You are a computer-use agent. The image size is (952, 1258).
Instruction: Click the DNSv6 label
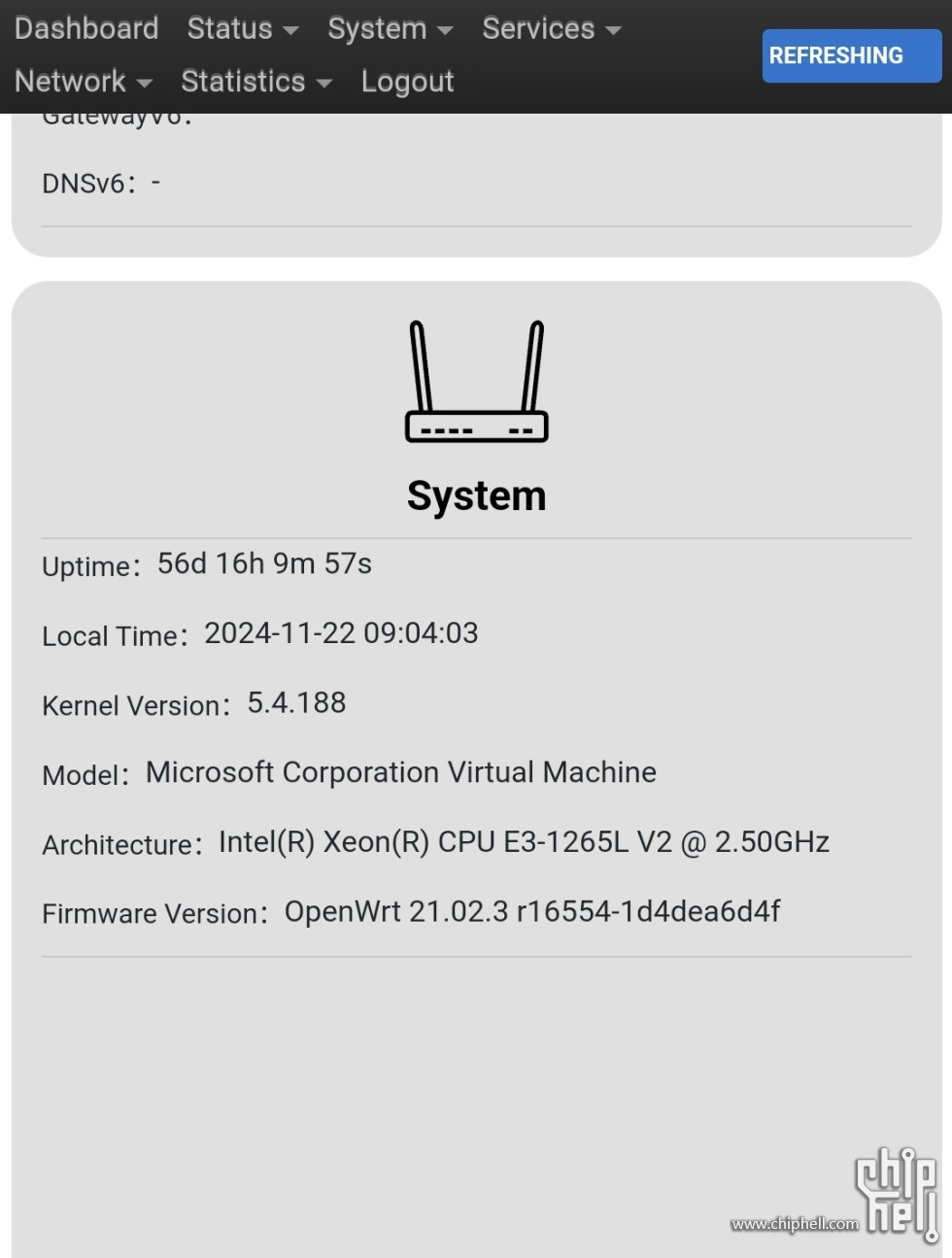pyautogui.click(x=88, y=183)
